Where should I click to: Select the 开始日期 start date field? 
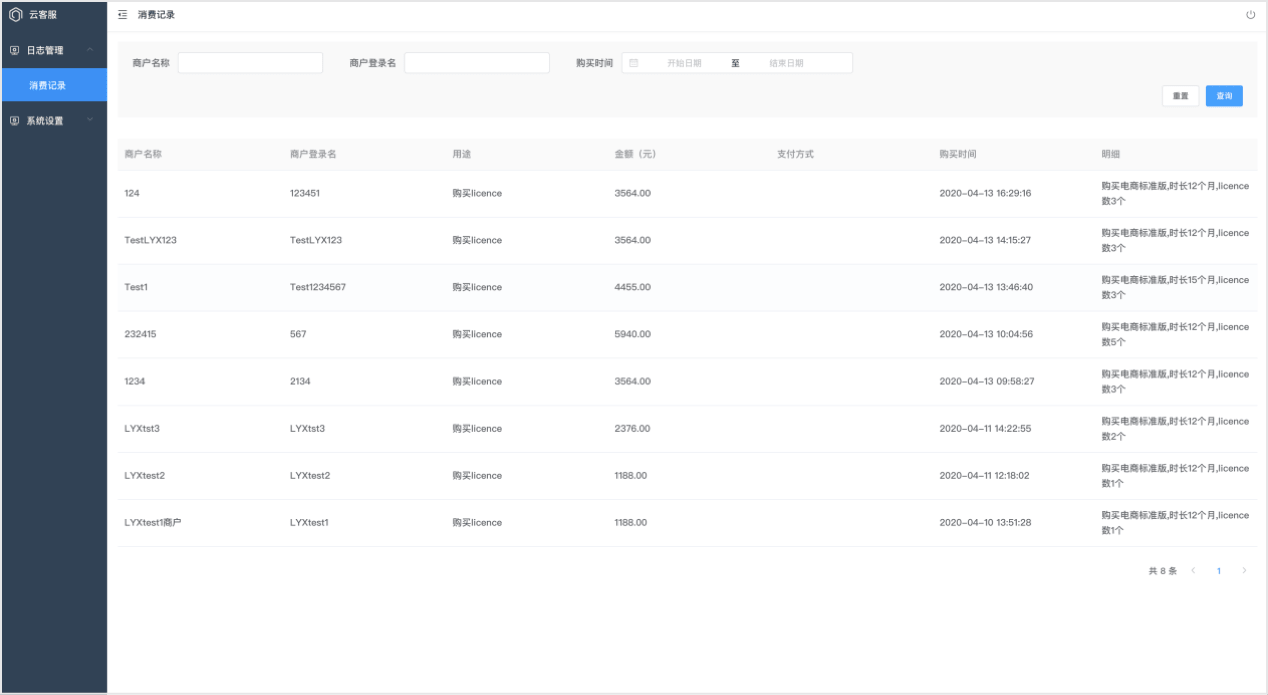pos(684,63)
